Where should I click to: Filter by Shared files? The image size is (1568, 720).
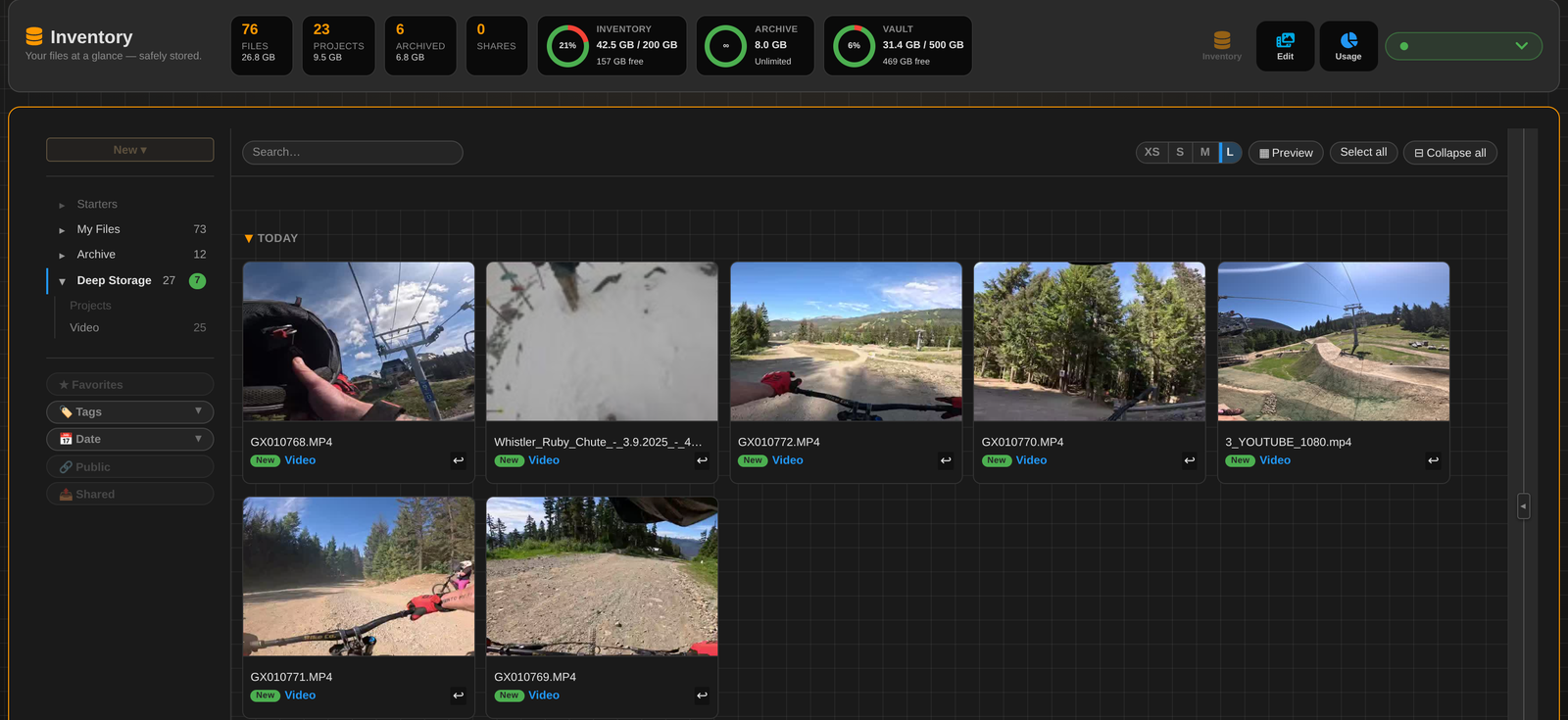[x=130, y=495]
